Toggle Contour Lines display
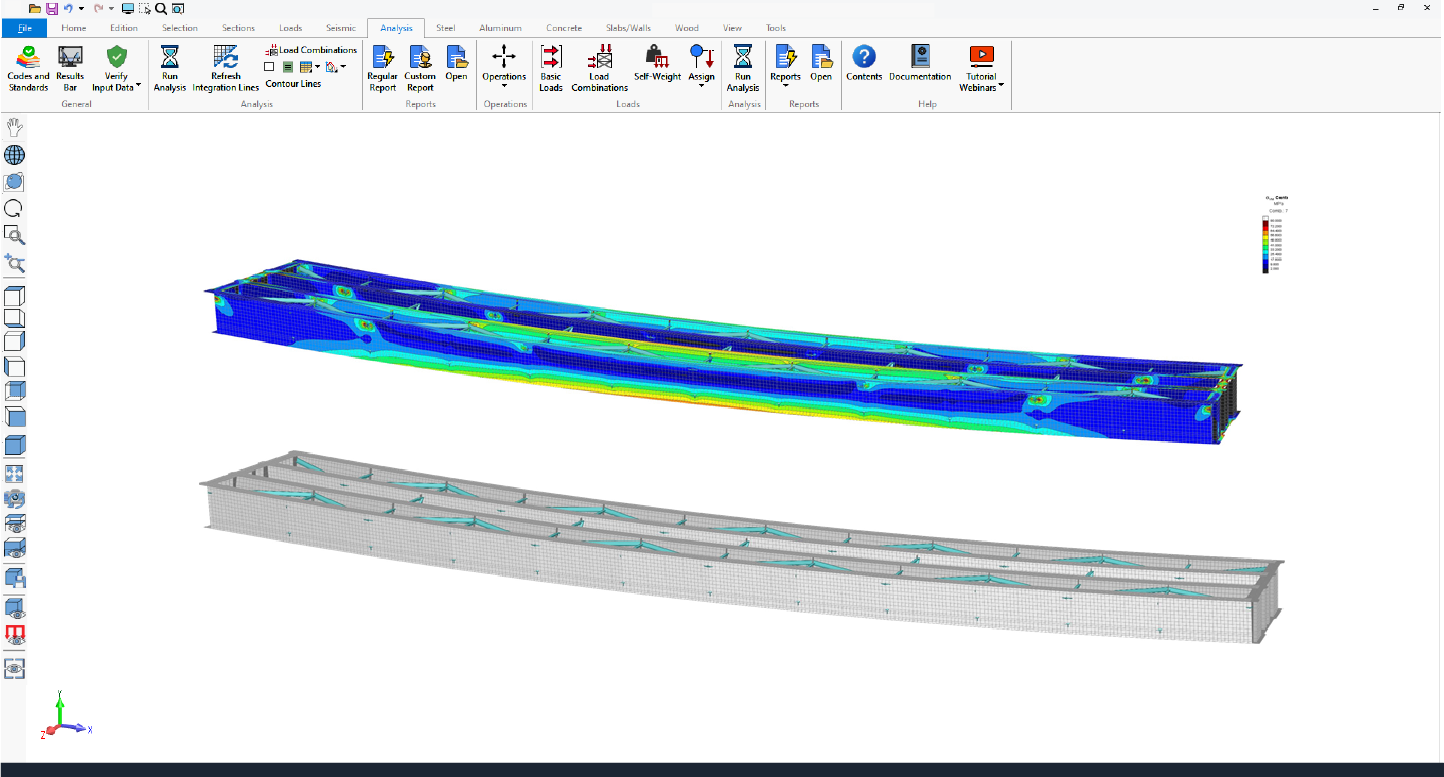Image resolution: width=1444 pixels, height=777 pixels. tap(292, 84)
